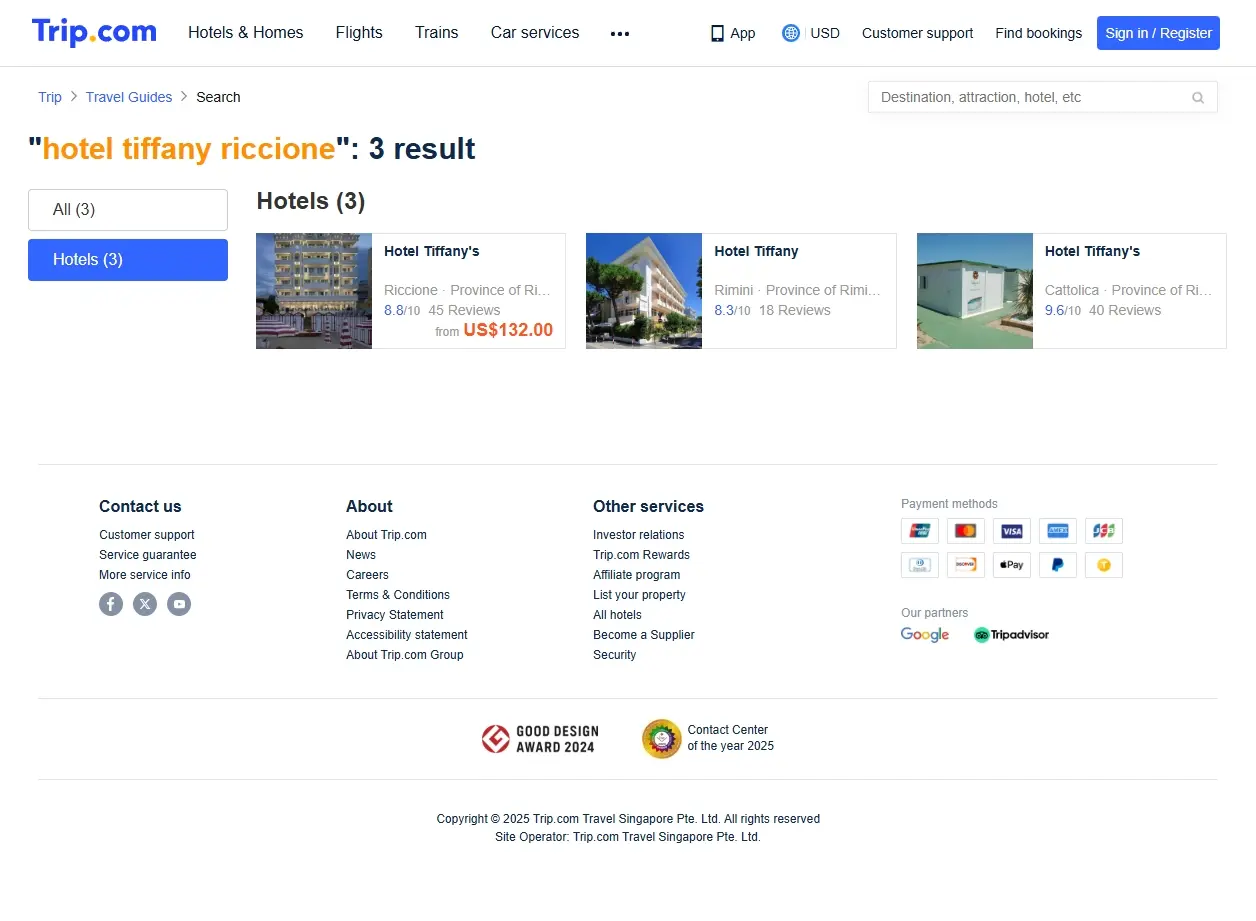This screenshot has width=1256, height=921.
Task: Open Hotel Tiffany's Riccione thumbnail
Action: pyautogui.click(x=314, y=291)
